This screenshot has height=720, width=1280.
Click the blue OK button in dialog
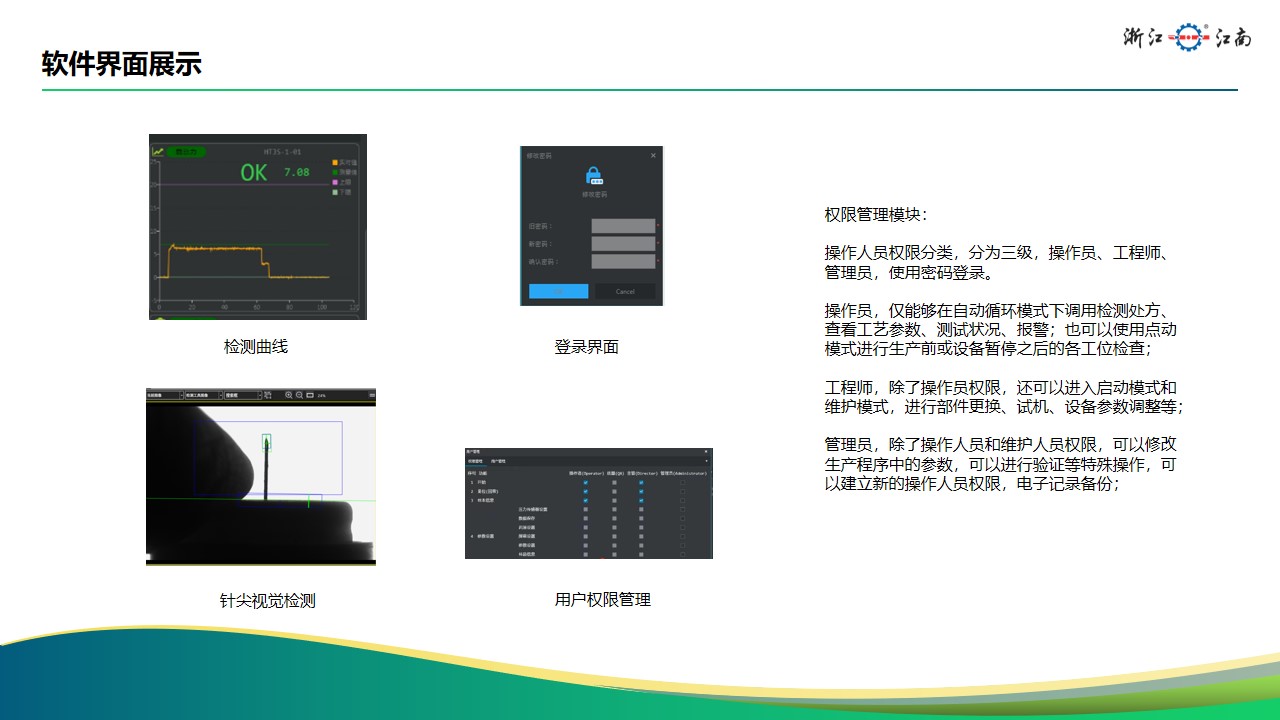(558, 292)
